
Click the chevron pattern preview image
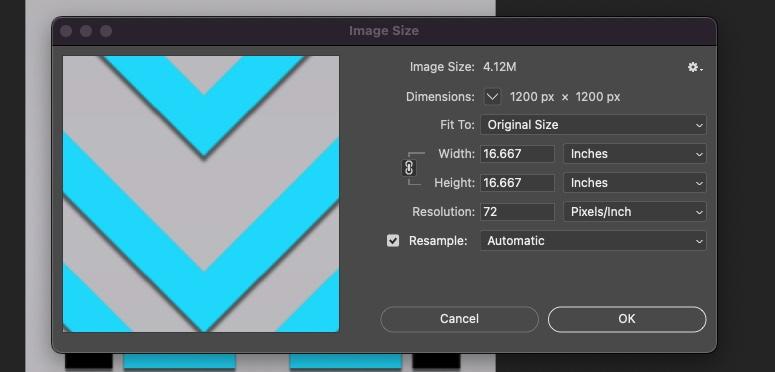click(x=201, y=194)
